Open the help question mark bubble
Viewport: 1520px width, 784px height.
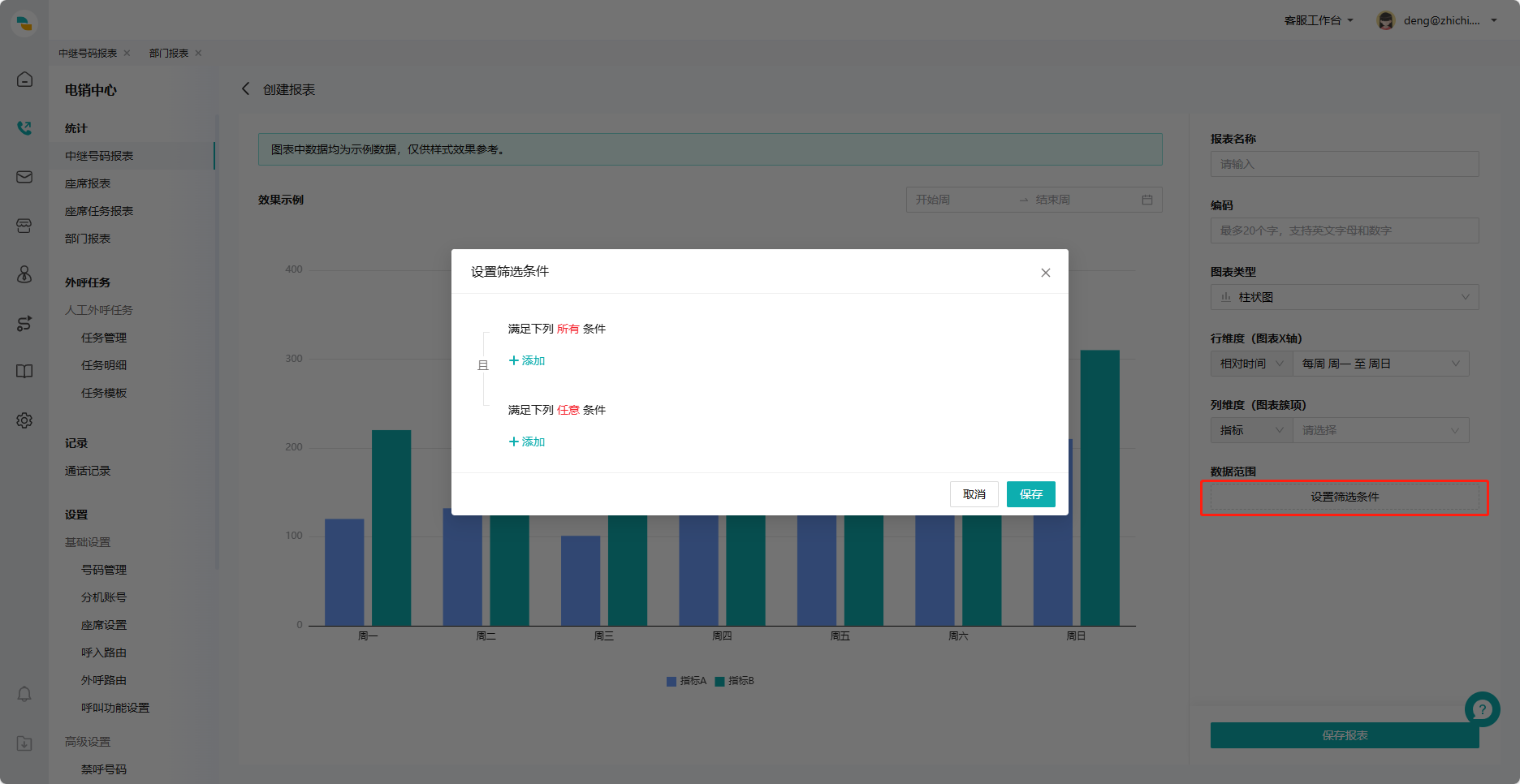click(1483, 709)
